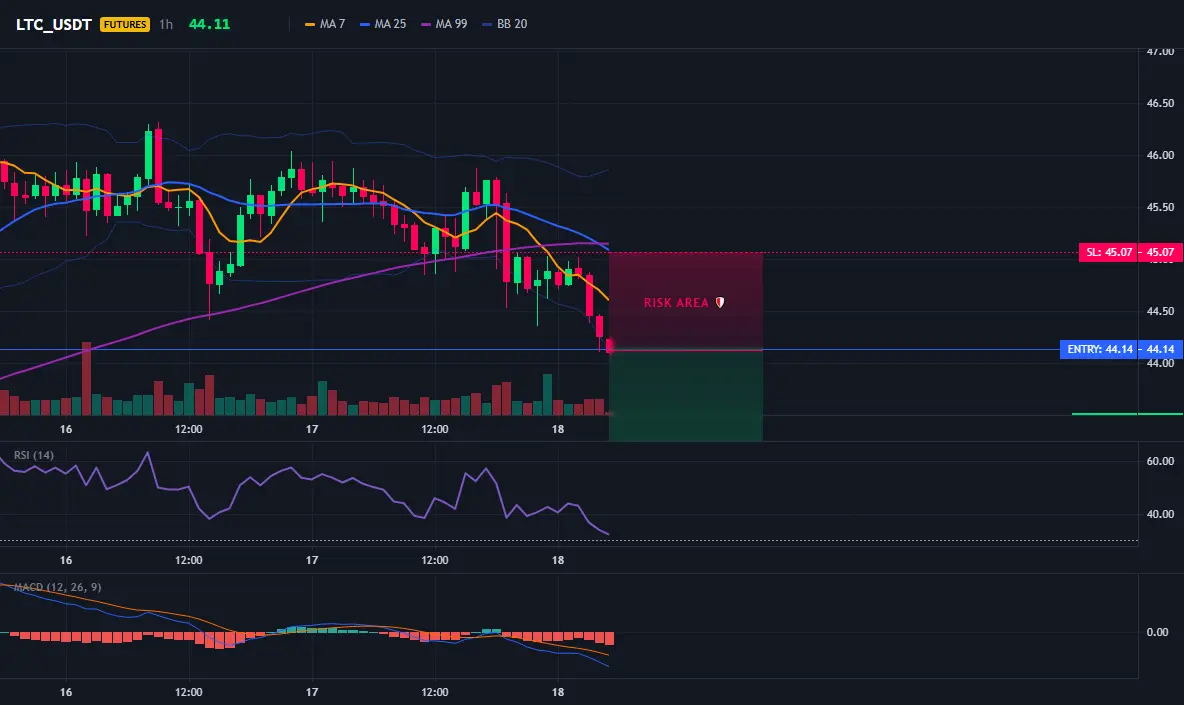This screenshot has width=1184, height=705.
Task: Click the RISK AREA label
Action: coord(676,303)
